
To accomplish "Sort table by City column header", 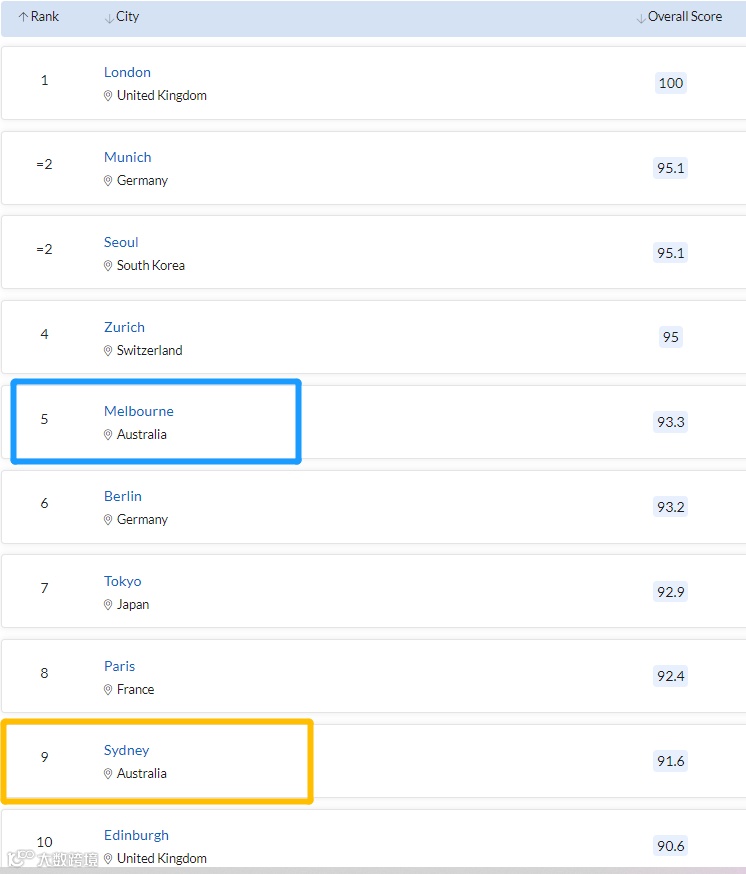I will click(x=122, y=17).
